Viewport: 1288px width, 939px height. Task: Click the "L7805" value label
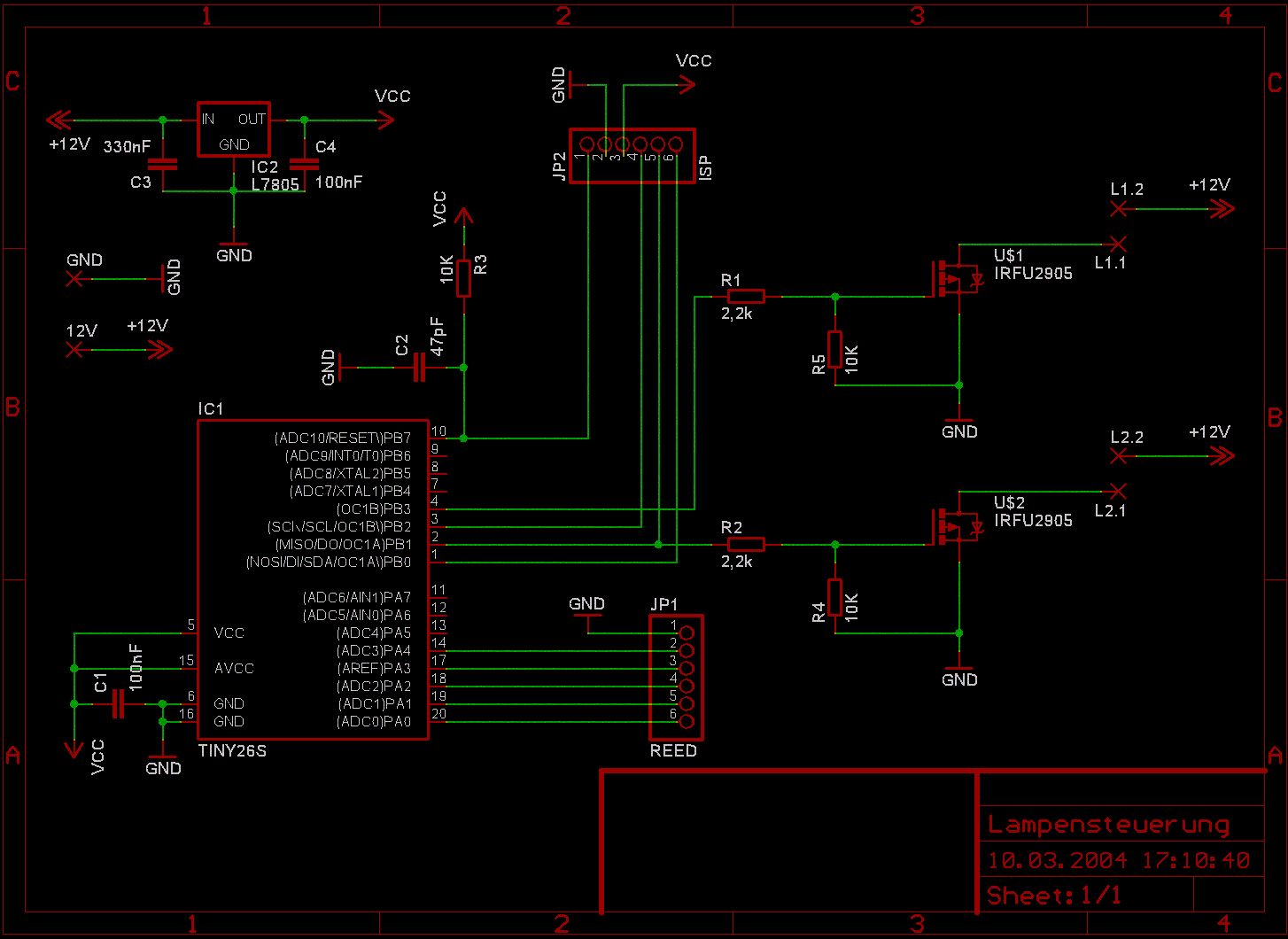[275, 185]
